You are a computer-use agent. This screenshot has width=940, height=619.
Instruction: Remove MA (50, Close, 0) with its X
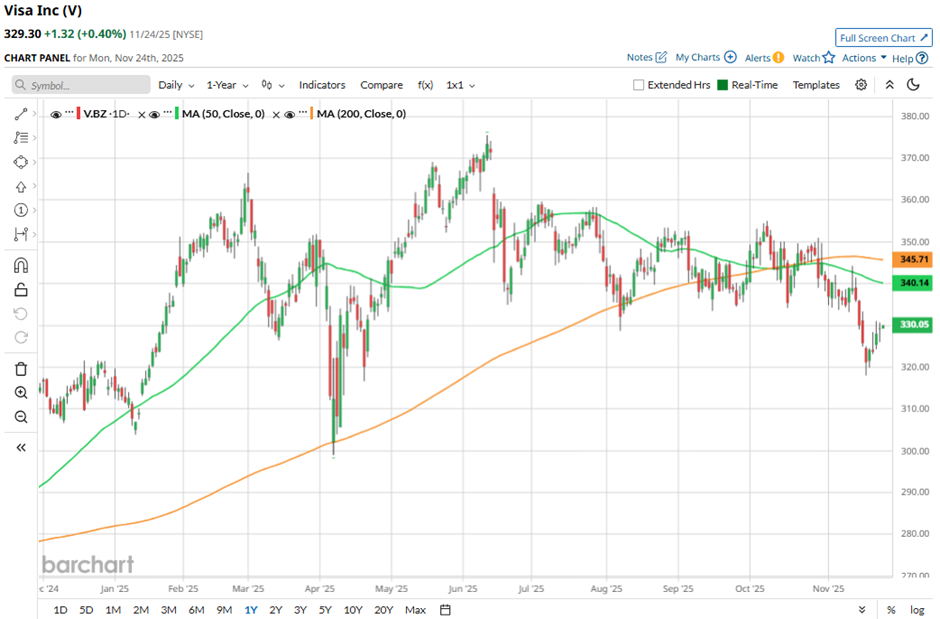tap(276, 114)
